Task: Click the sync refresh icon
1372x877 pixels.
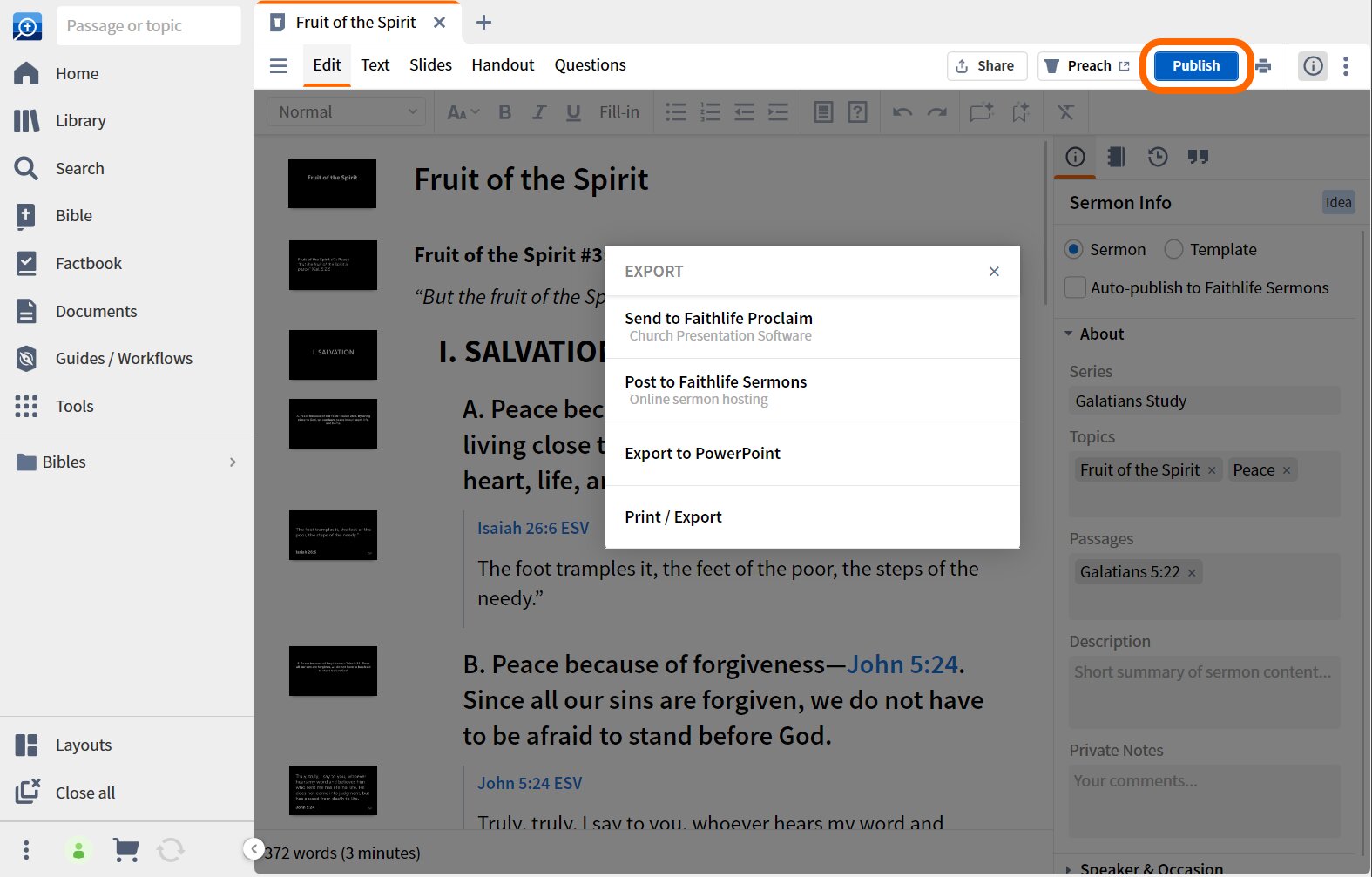Action: tap(171, 849)
